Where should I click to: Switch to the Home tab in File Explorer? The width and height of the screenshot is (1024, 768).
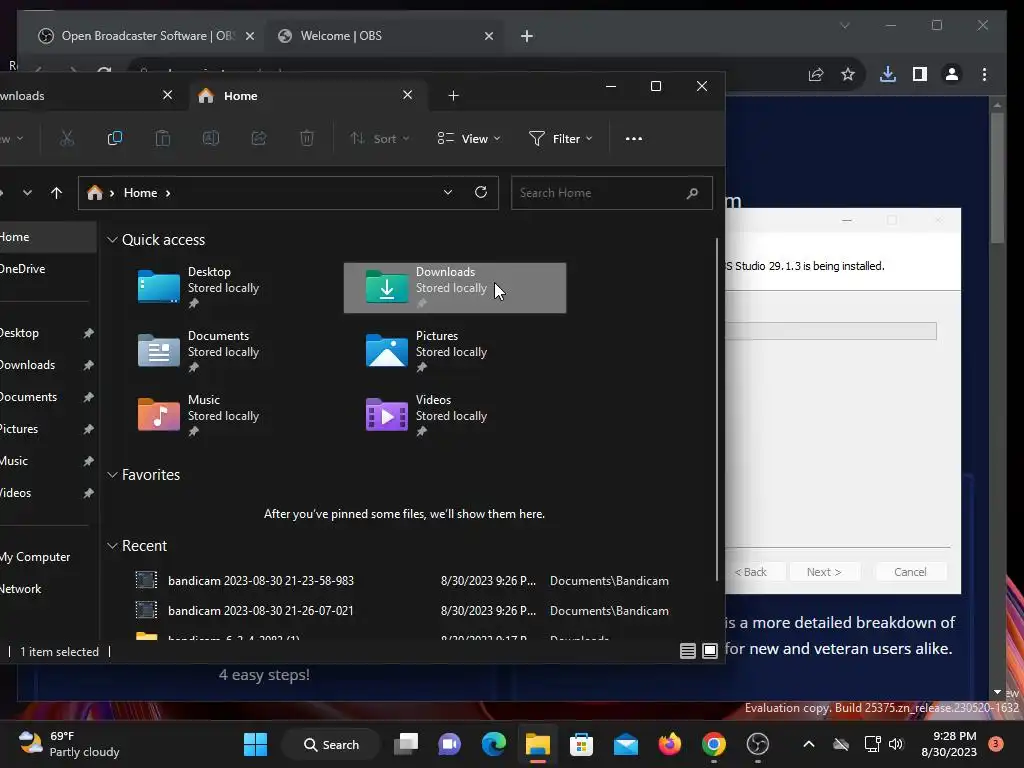[x=307, y=95]
